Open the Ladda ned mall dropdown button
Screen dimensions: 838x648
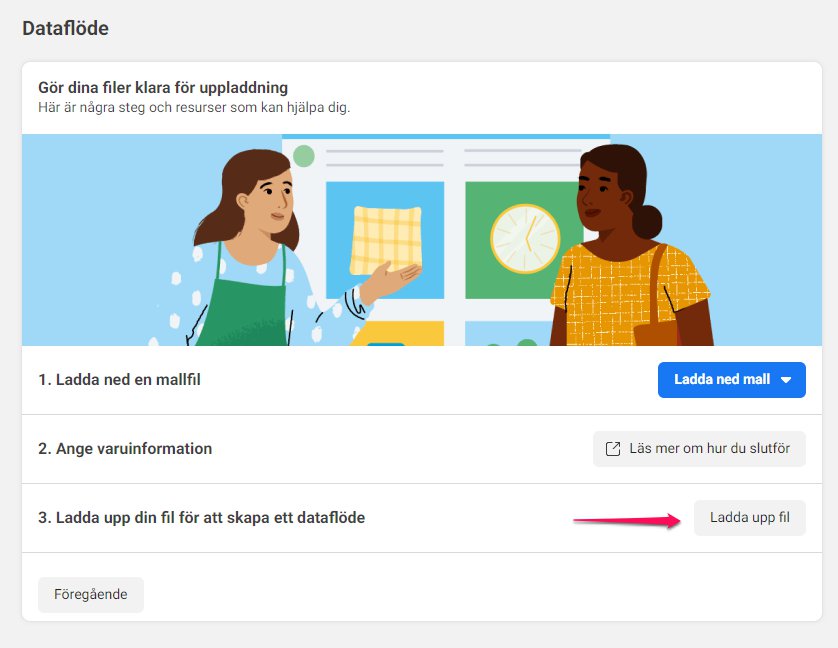[x=731, y=380]
